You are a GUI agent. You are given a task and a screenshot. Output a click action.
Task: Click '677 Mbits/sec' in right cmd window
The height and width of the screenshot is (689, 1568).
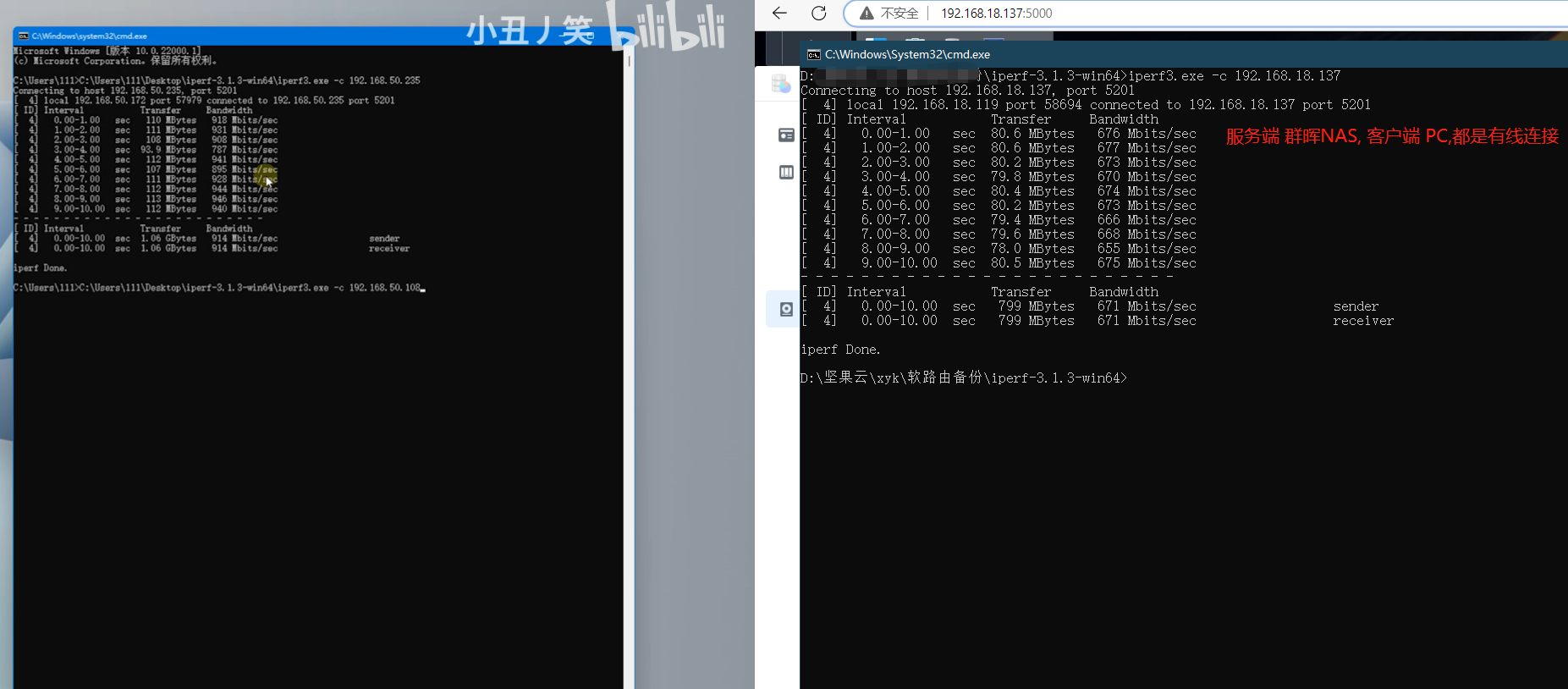pyautogui.click(x=1147, y=148)
